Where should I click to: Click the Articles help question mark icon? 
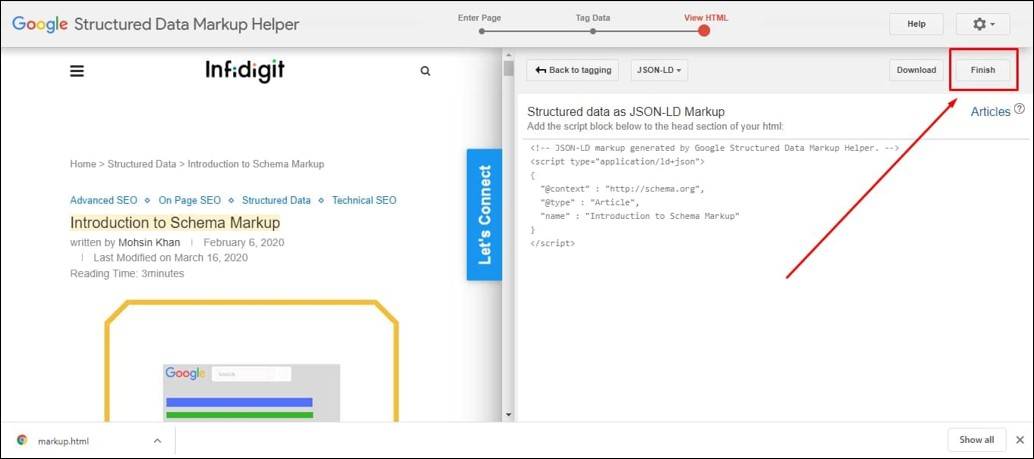click(1019, 109)
